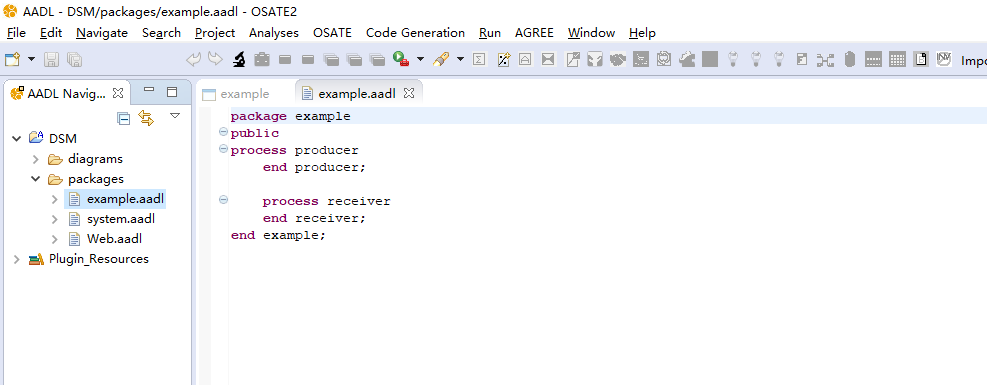This screenshot has width=987, height=385.
Task: Open the External Tools dropdown arrow
Action: (x=420, y=59)
